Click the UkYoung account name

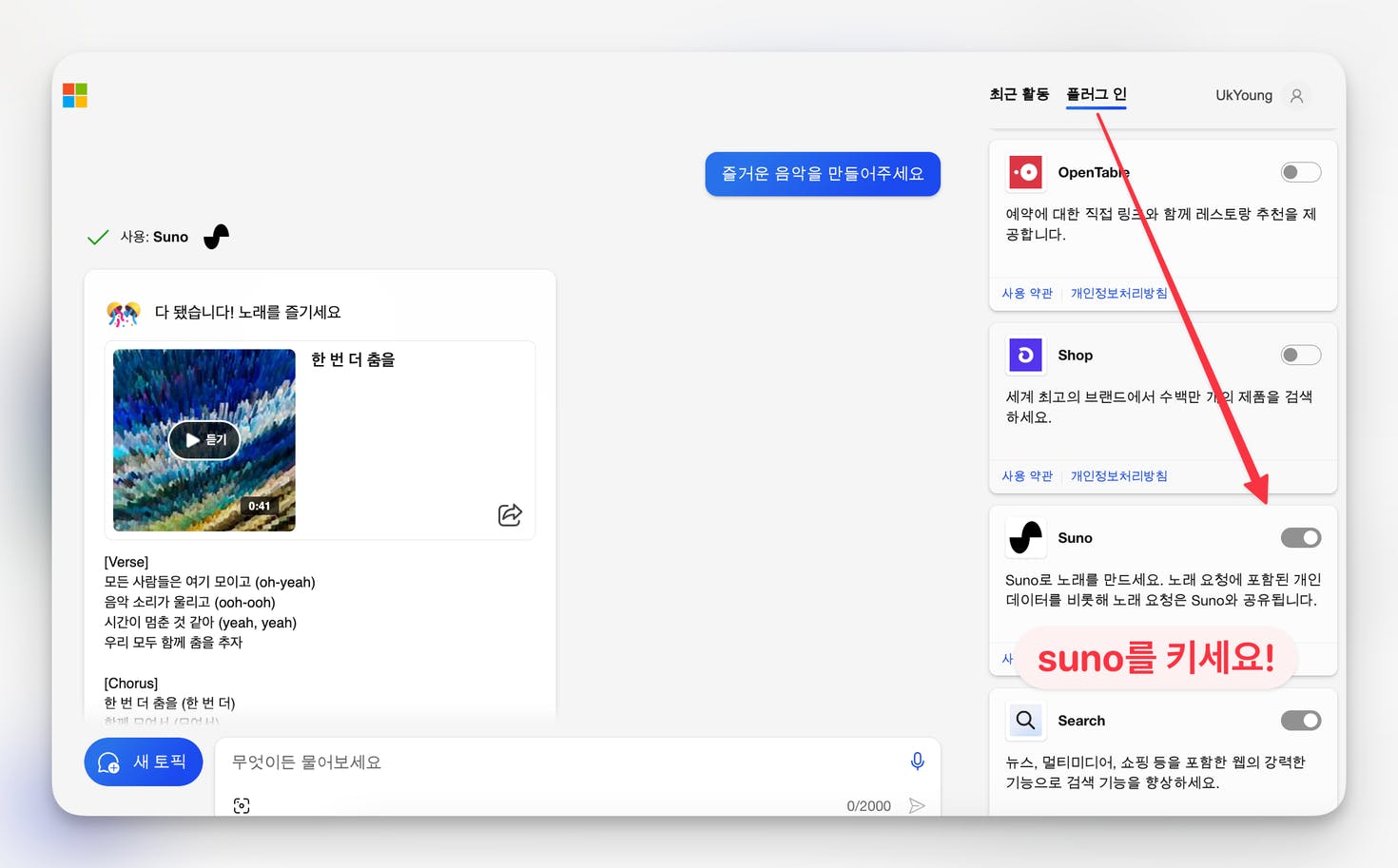[x=1244, y=95]
